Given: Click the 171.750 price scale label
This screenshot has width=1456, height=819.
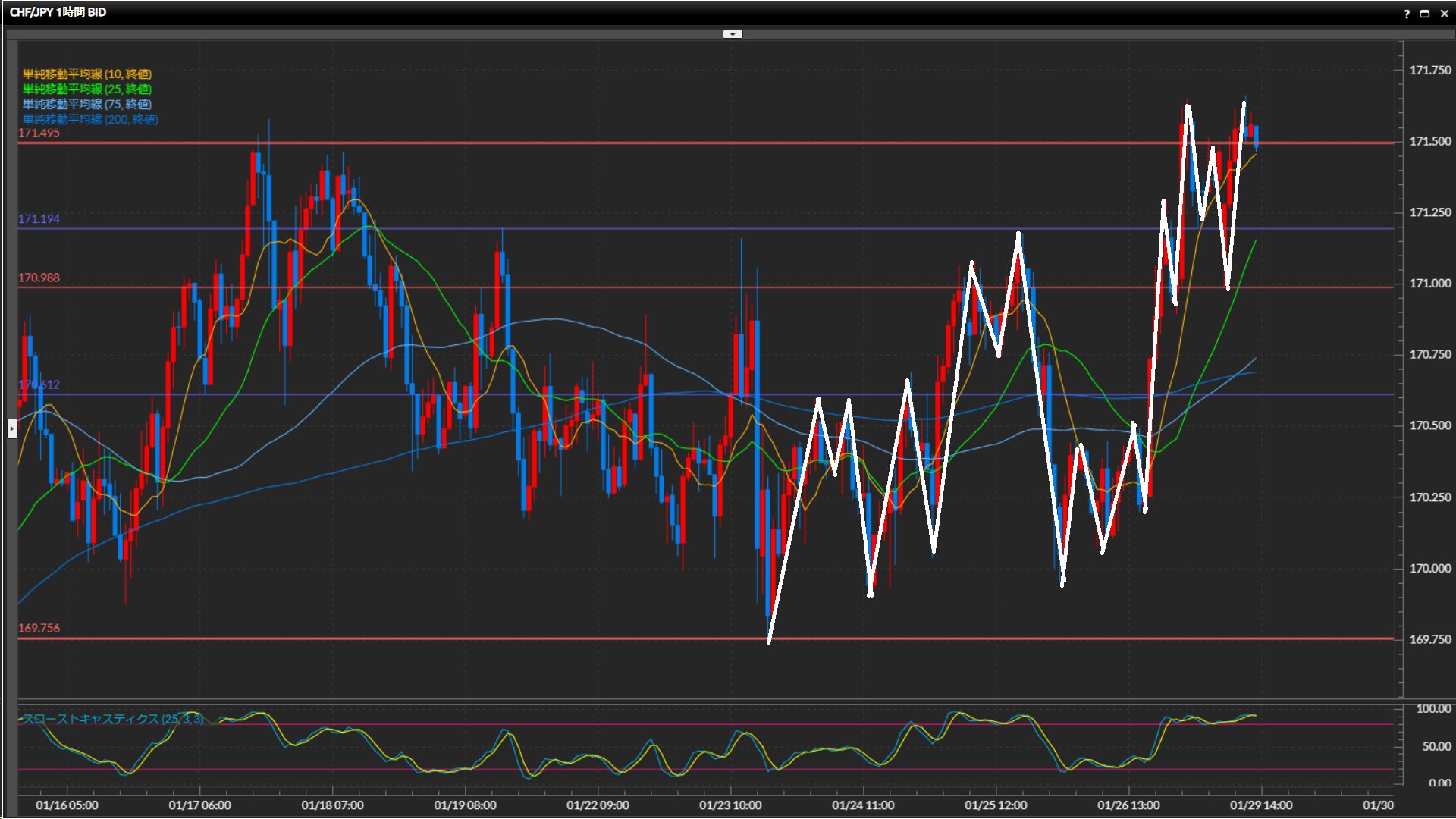Looking at the screenshot, I should 1429,70.
